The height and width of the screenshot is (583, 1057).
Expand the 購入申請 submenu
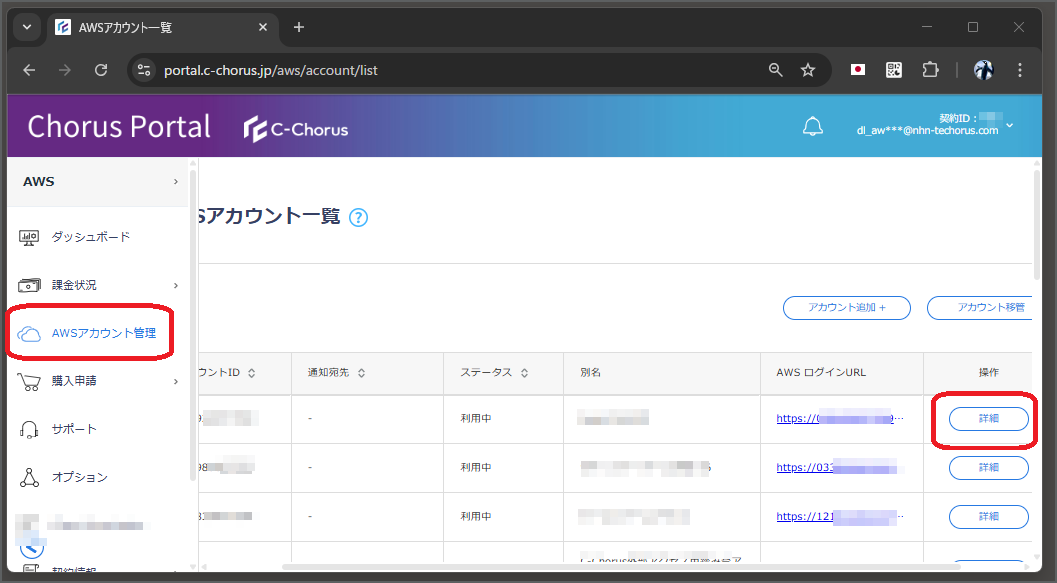click(176, 381)
